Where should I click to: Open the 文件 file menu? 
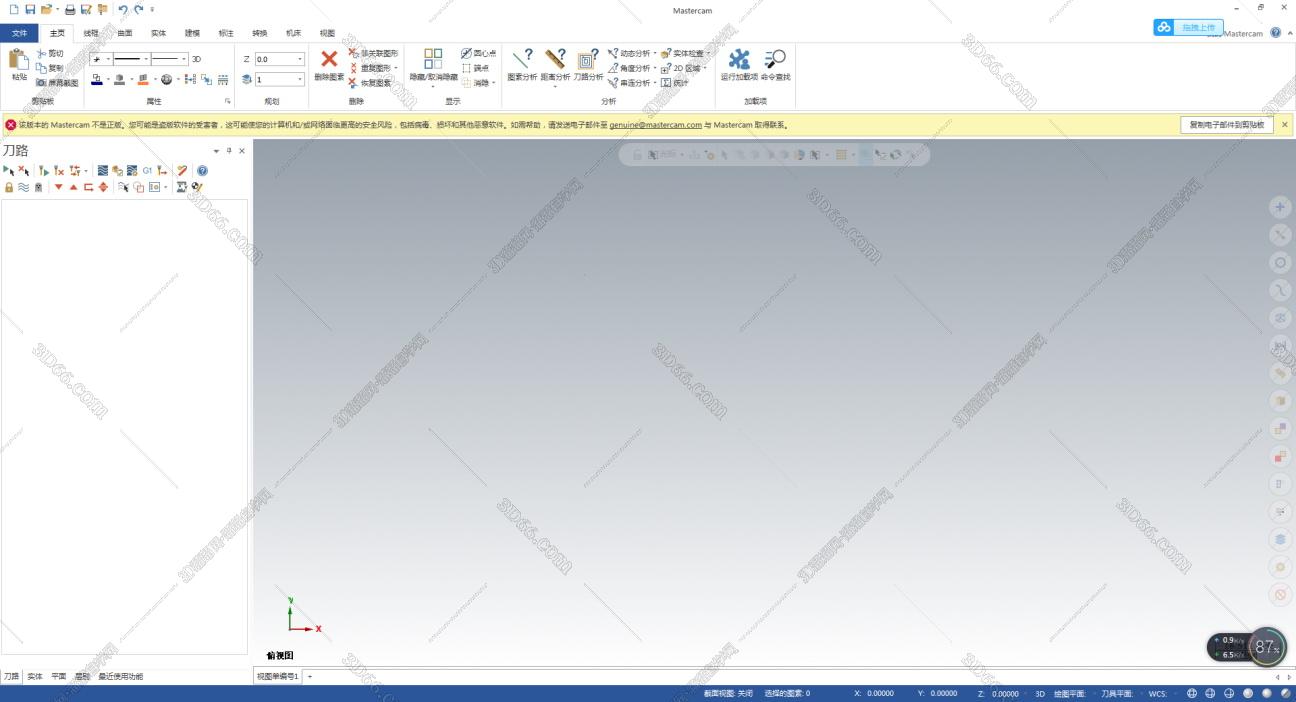click(20, 33)
